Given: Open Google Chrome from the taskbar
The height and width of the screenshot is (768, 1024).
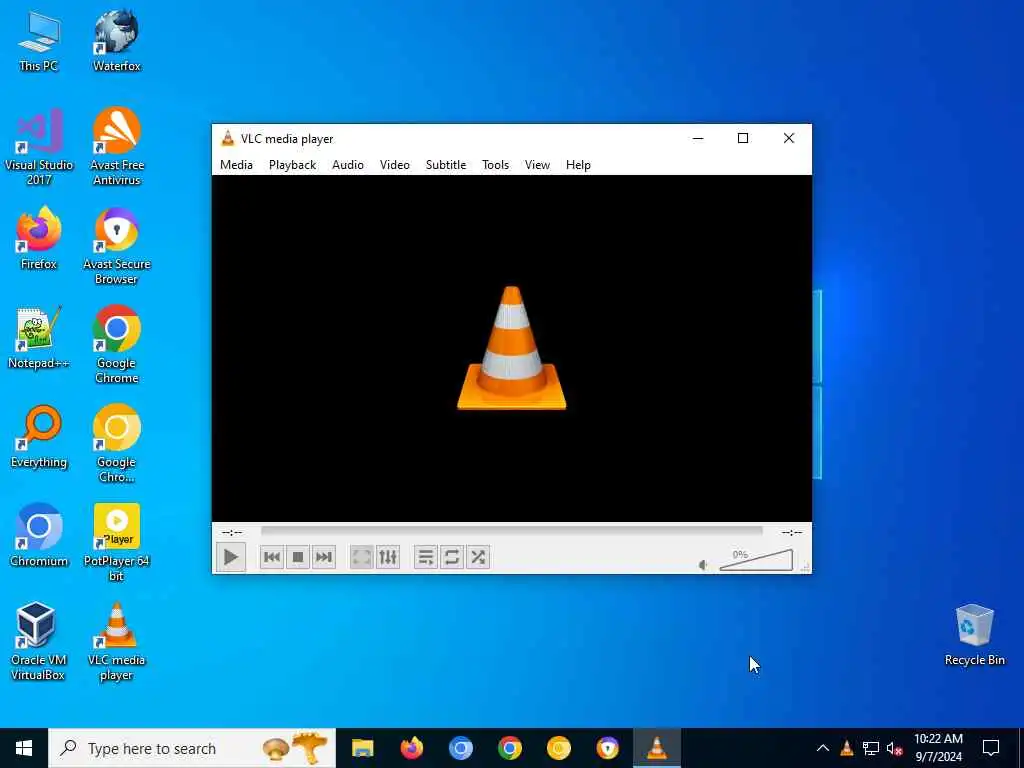Looking at the screenshot, I should [x=509, y=748].
